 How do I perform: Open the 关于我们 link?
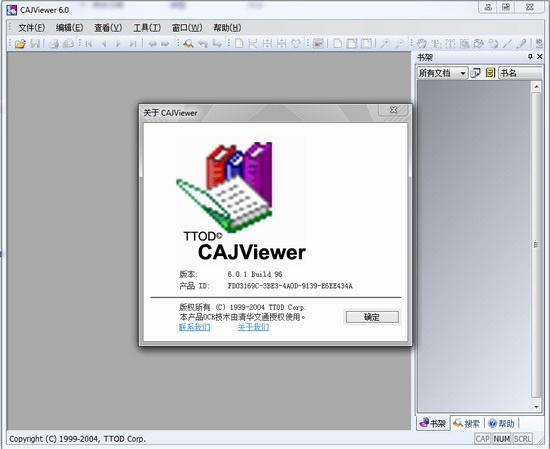(x=253, y=327)
